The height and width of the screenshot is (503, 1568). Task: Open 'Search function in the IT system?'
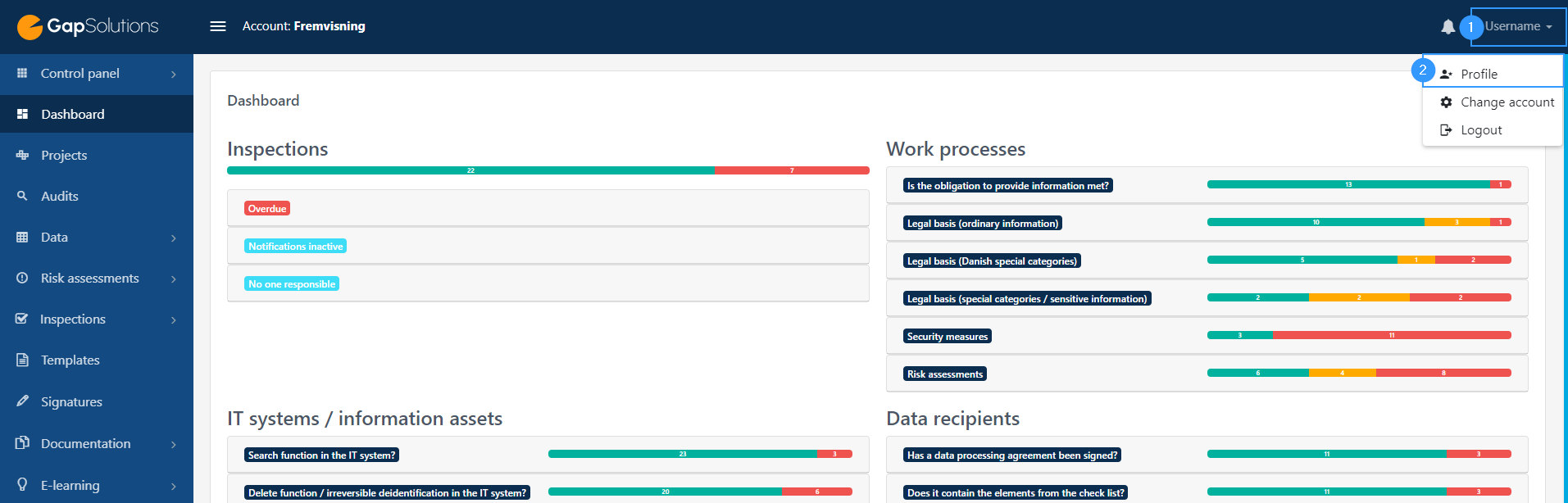click(x=321, y=455)
